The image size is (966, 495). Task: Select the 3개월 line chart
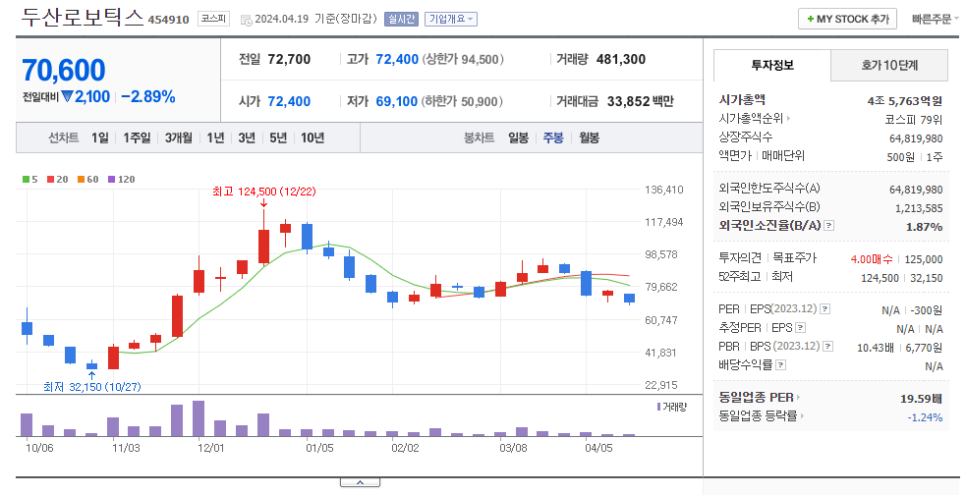point(179,138)
